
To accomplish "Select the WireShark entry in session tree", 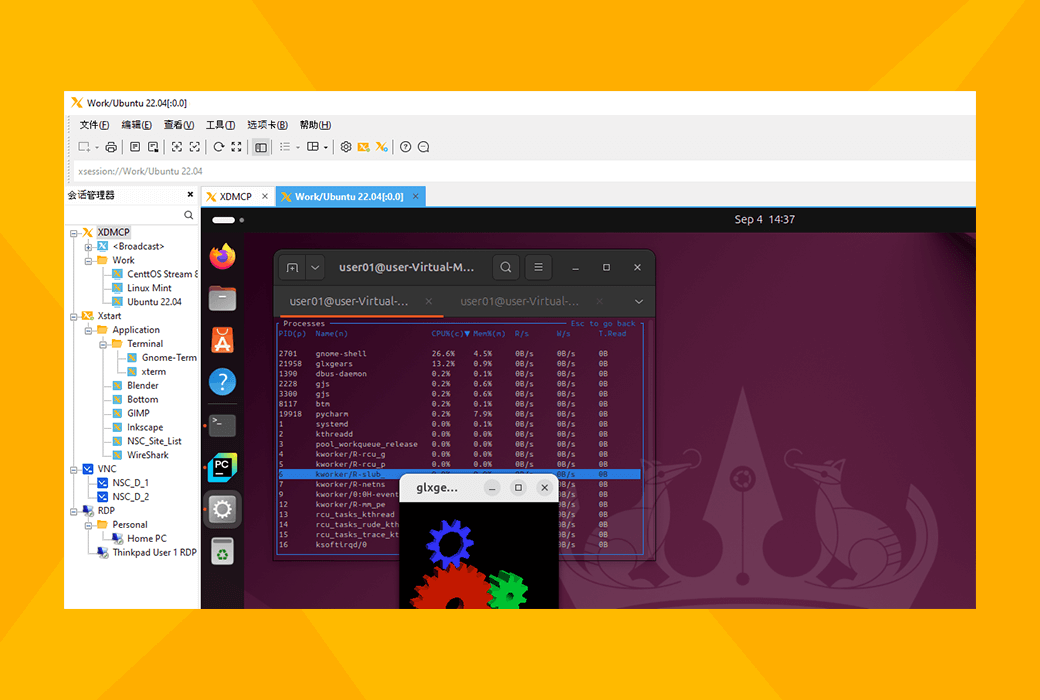I will pyautogui.click(x=147, y=455).
